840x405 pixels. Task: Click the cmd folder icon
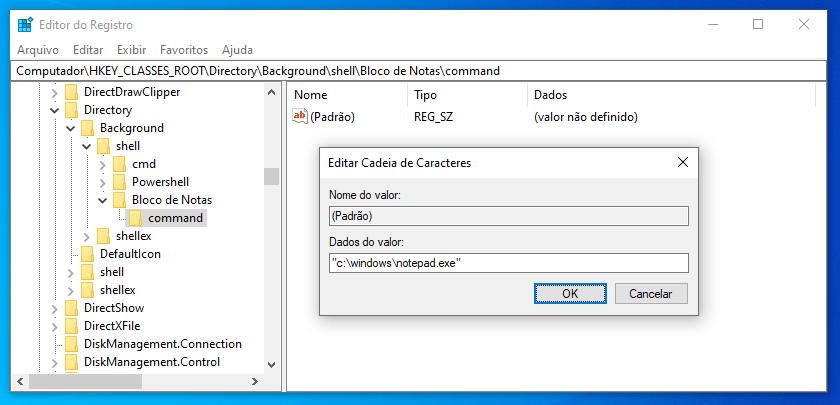pyautogui.click(x=119, y=163)
